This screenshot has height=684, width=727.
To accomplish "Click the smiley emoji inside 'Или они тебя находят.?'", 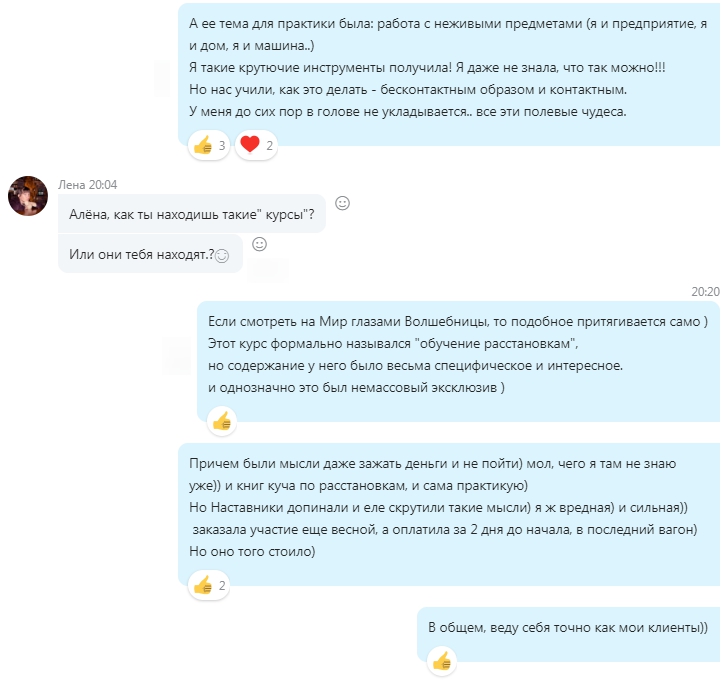I will tap(222, 256).
